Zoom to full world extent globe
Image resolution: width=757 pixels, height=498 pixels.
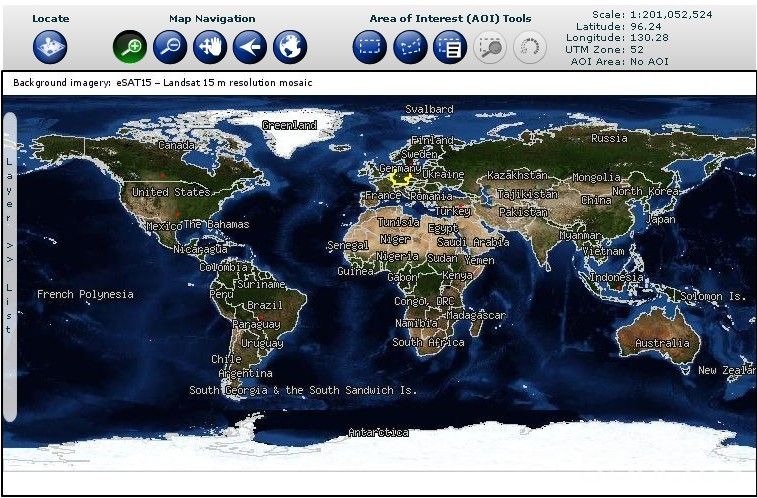[290, 46]
